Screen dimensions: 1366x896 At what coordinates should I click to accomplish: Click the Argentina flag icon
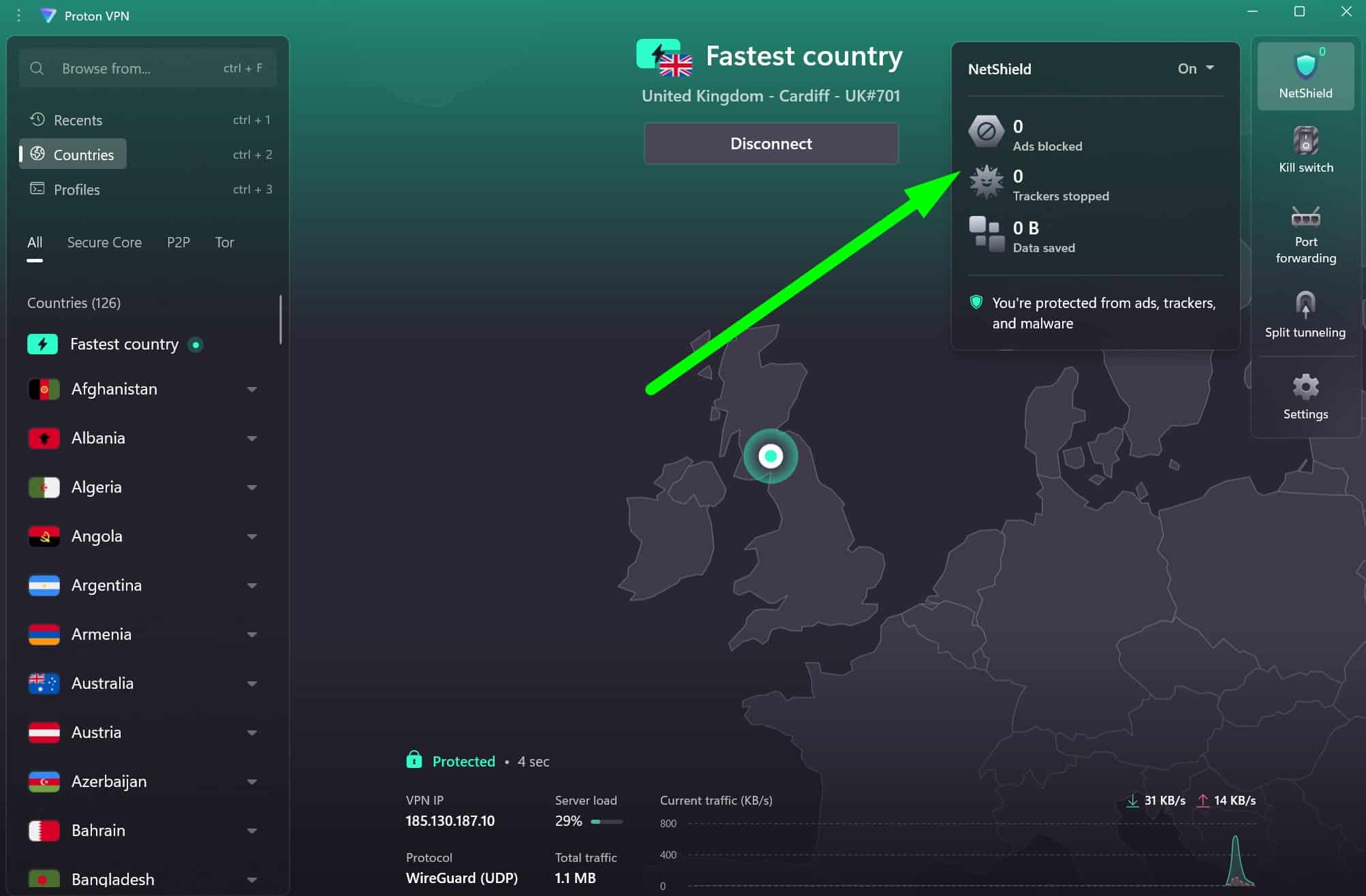pyautogui.click(x=44, y=585)
